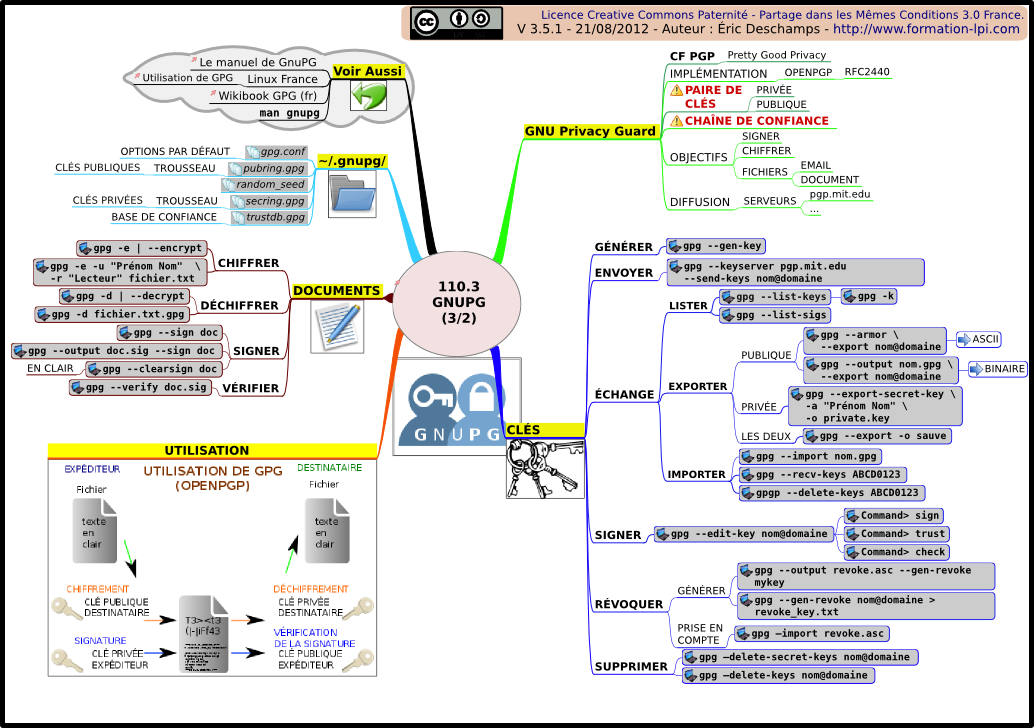Click the man gnupg entry
1034x728 pixels.
pos(289,113)
